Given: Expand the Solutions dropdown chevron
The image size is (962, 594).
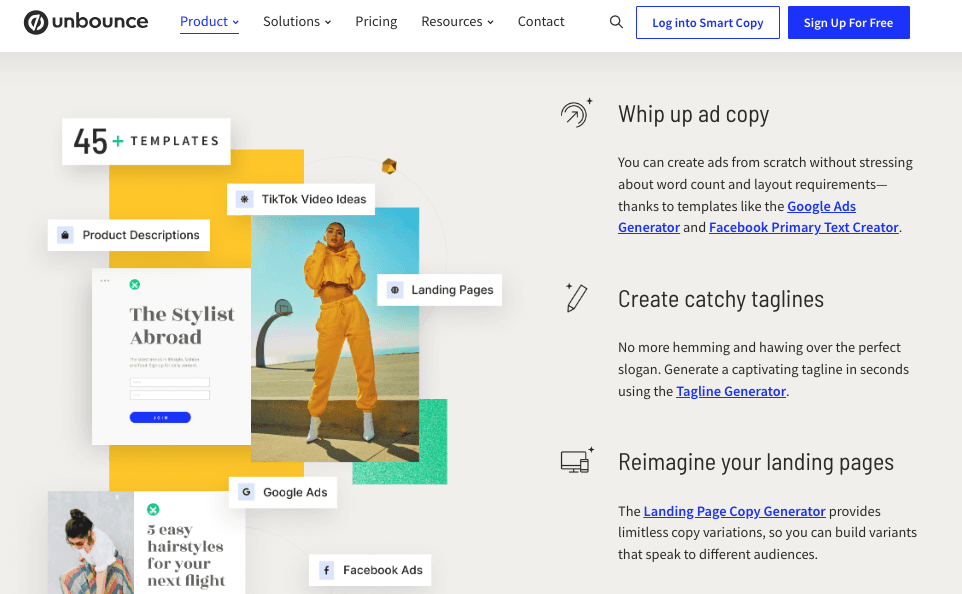Looking at the screenshot, I should pyautogui.click(x=328, y=23).
